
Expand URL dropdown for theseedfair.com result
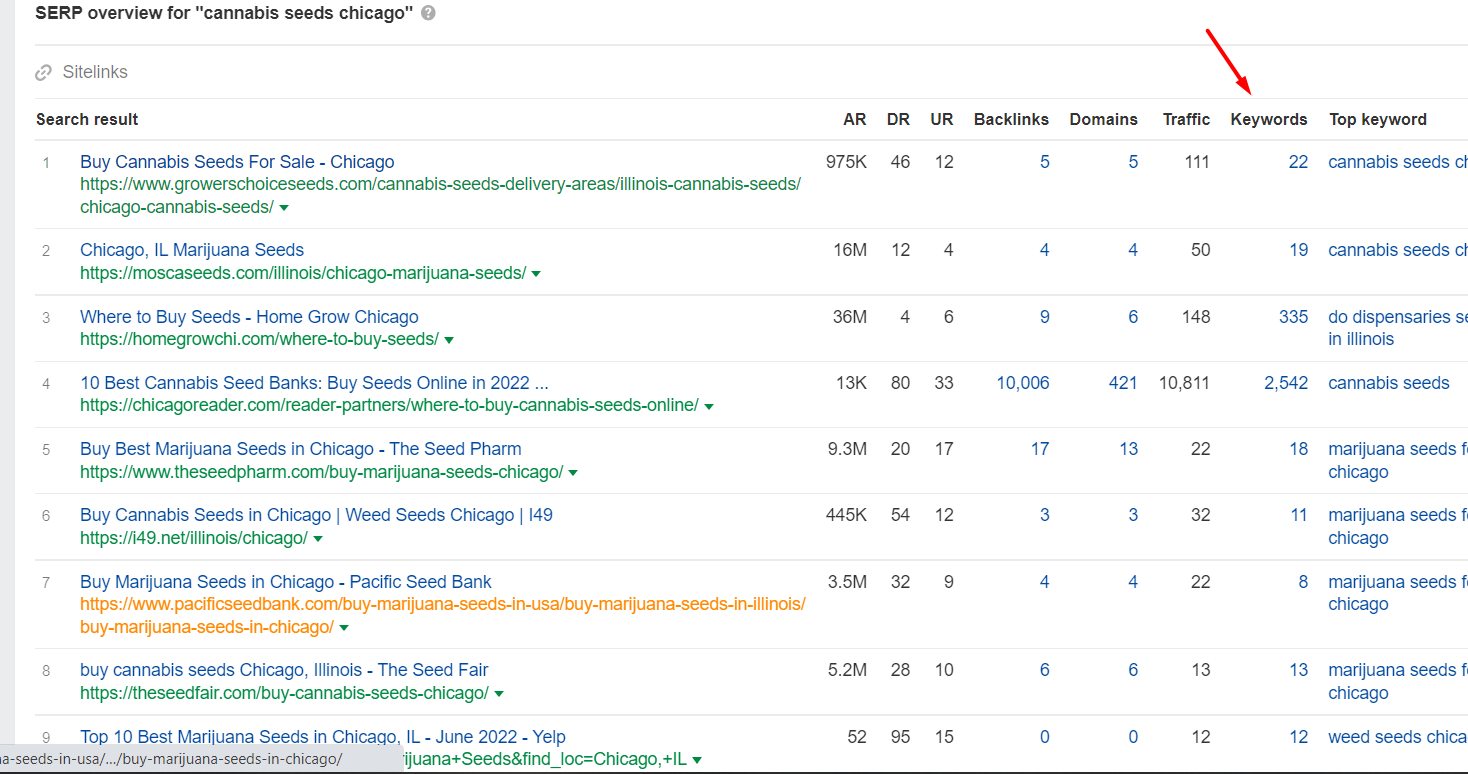(499, 694)
